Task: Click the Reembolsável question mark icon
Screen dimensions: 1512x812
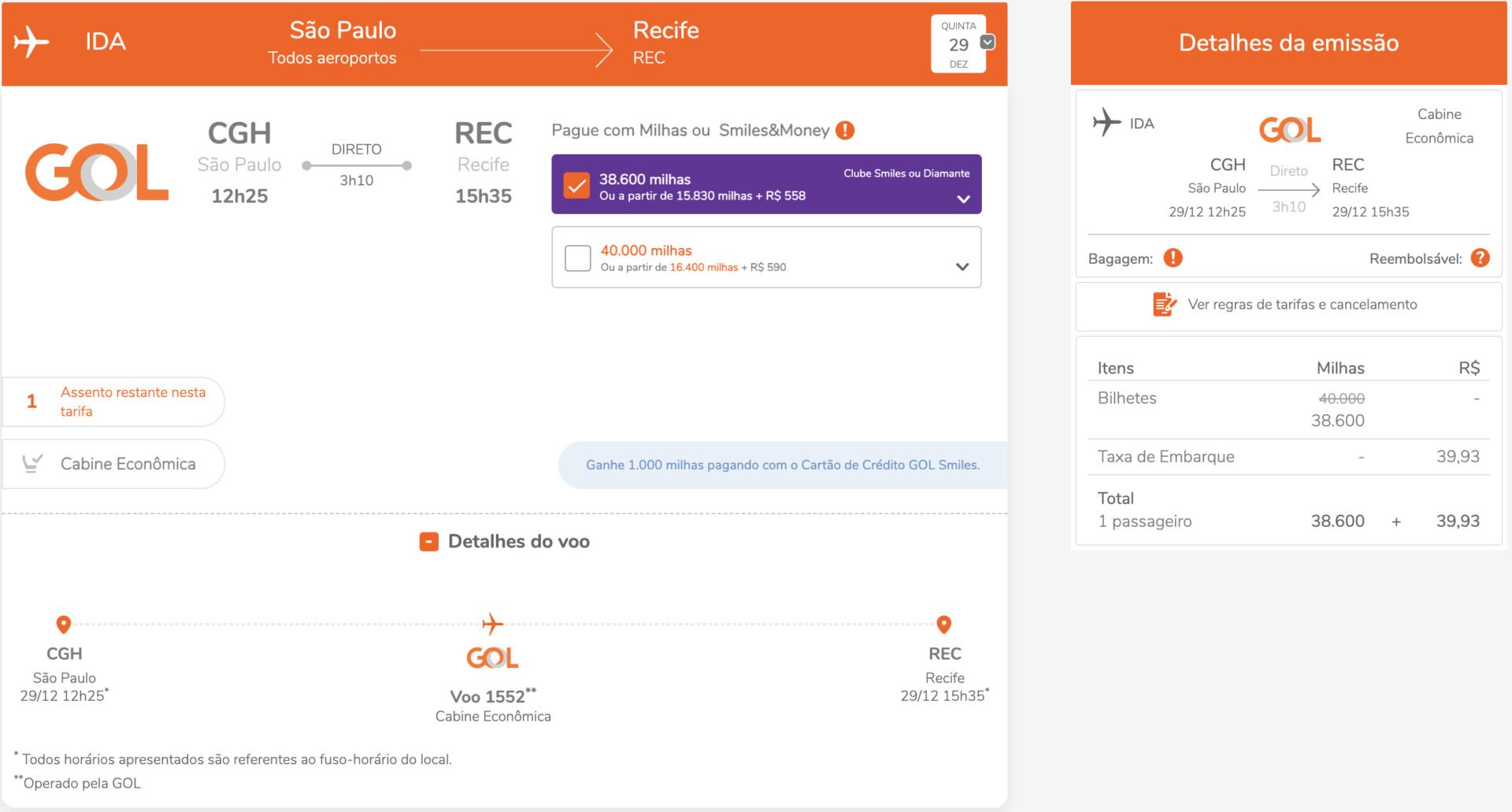Action: click(x=1480, y=258)
